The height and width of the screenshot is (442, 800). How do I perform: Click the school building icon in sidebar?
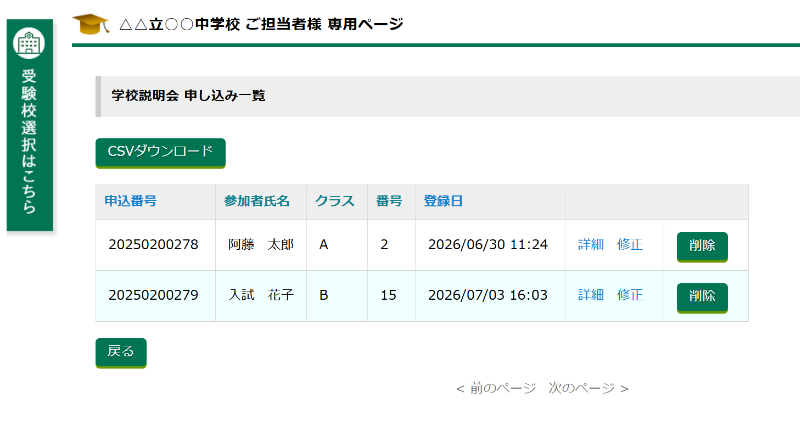[30, 43]
